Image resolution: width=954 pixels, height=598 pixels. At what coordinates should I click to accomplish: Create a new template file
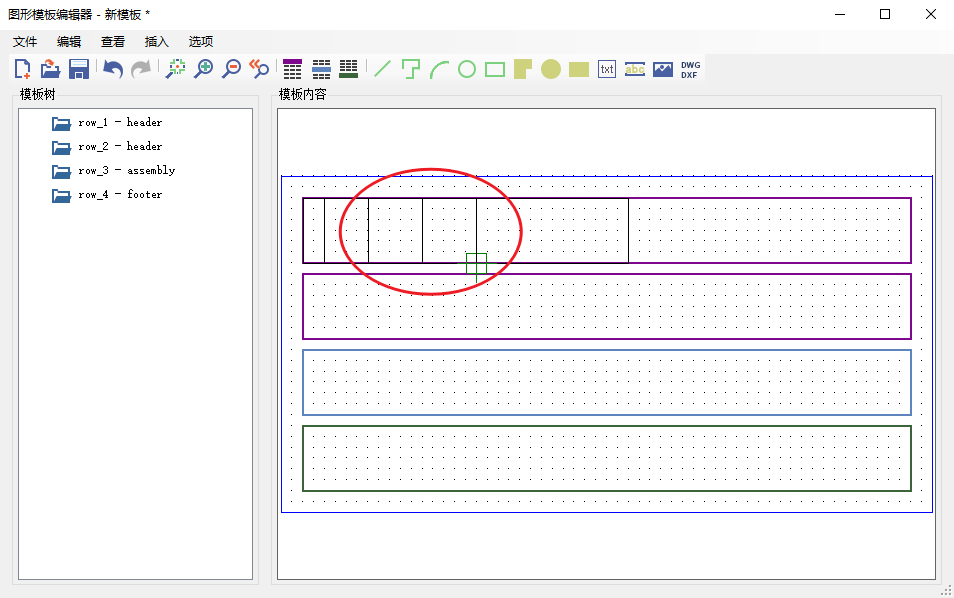(x=23, y=69)
